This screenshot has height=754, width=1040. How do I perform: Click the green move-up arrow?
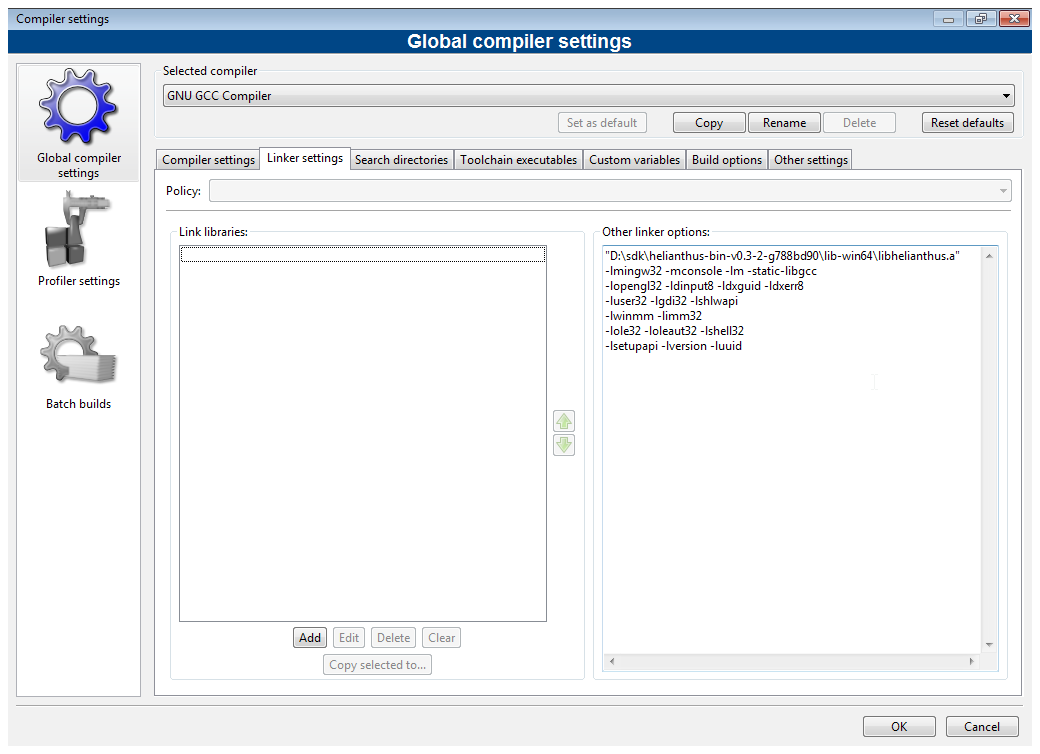564,421
